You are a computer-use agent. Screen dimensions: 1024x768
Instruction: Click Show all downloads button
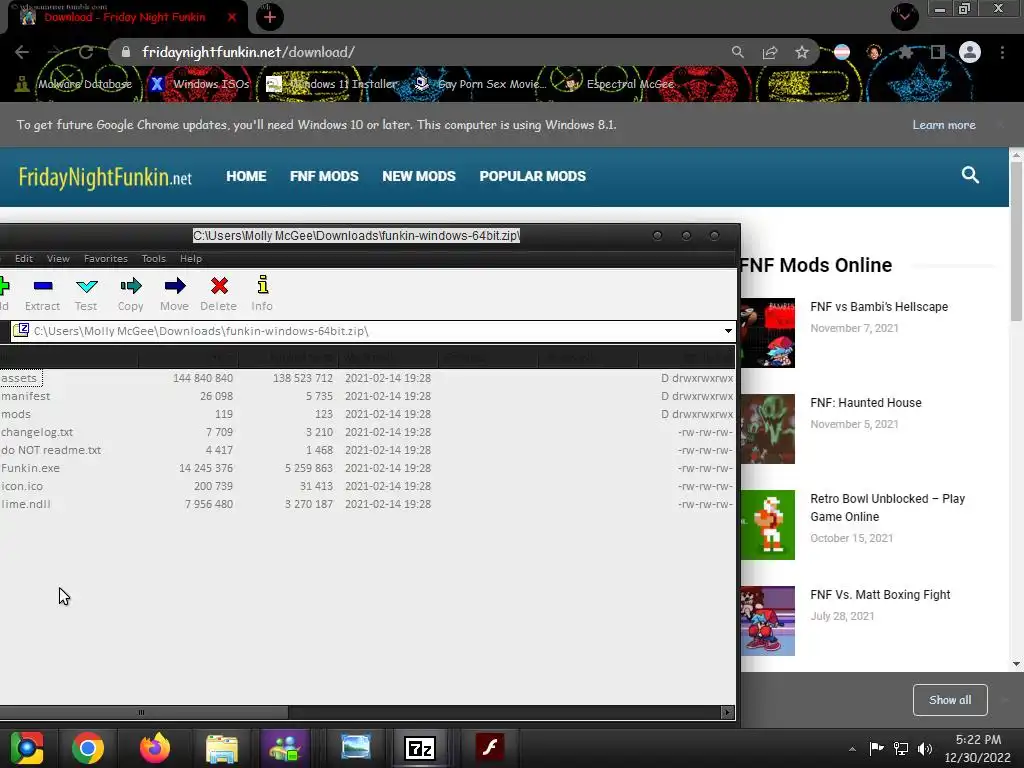[x=950, y=700]
